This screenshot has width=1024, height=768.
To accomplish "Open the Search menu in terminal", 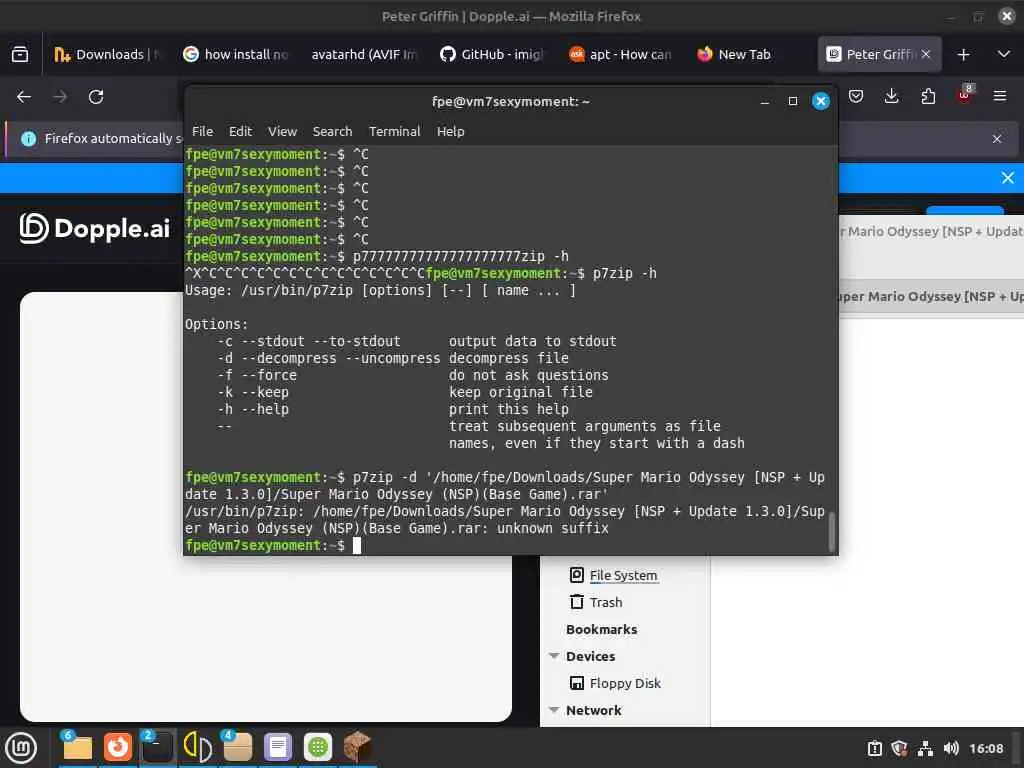I will pos(332,131).
